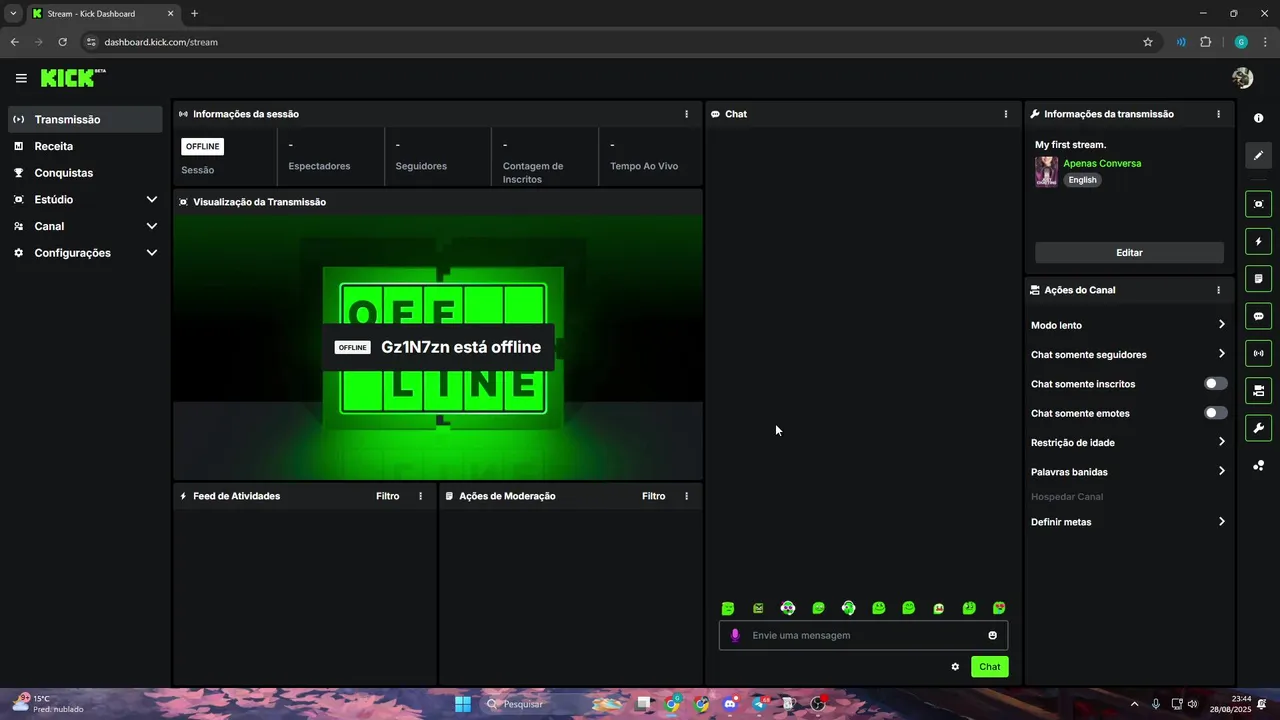Select Conquistas in the left sidebar

point(84,173)
